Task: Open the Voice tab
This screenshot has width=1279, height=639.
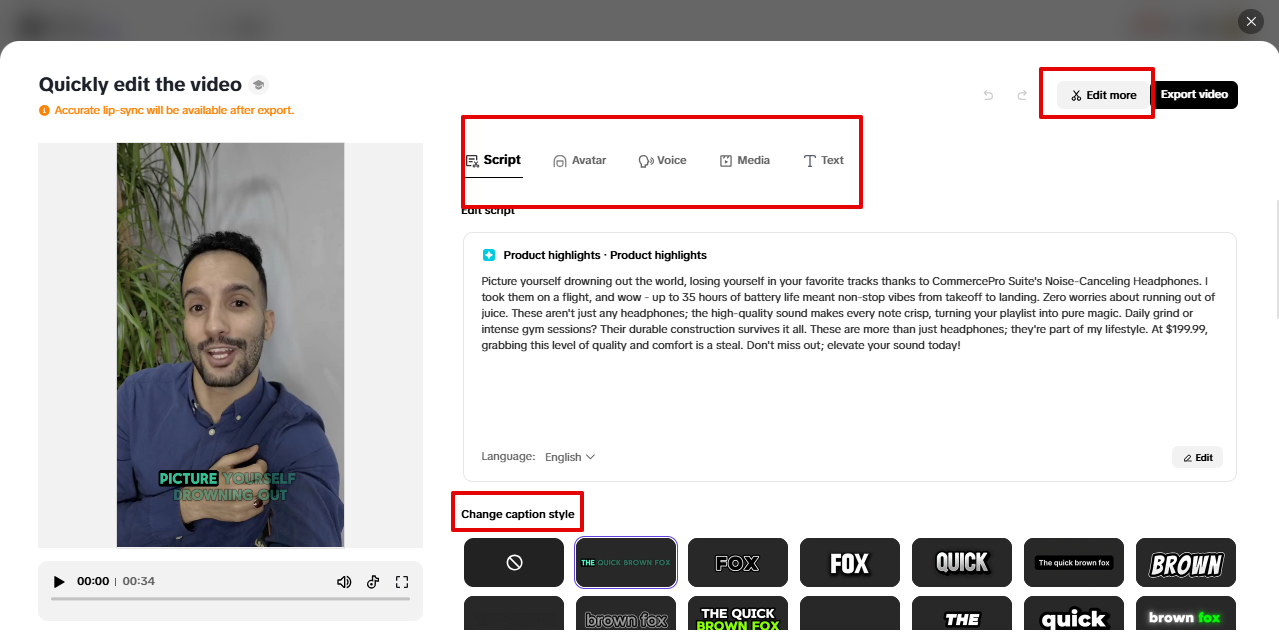Action: 662,160
